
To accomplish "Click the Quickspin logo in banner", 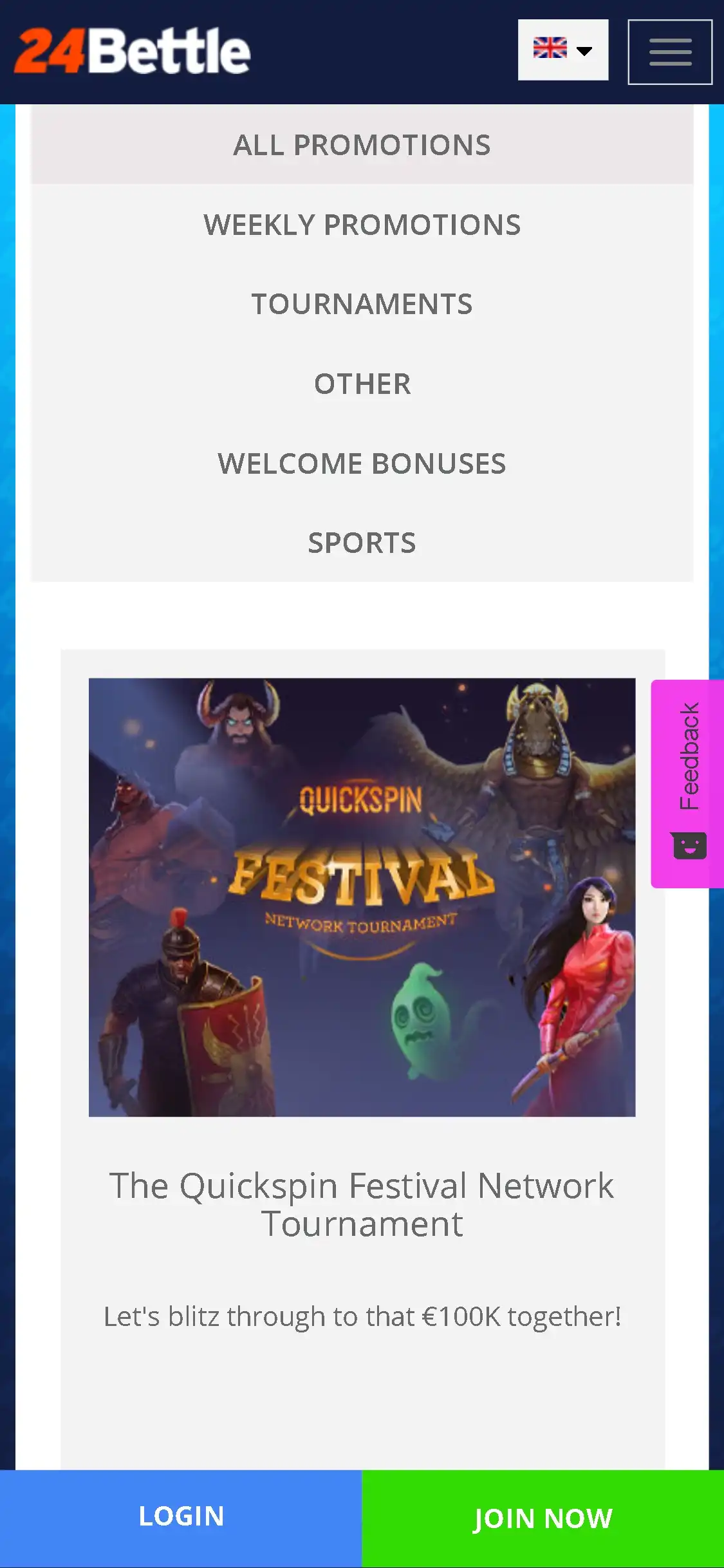I will tap(361, 800).
